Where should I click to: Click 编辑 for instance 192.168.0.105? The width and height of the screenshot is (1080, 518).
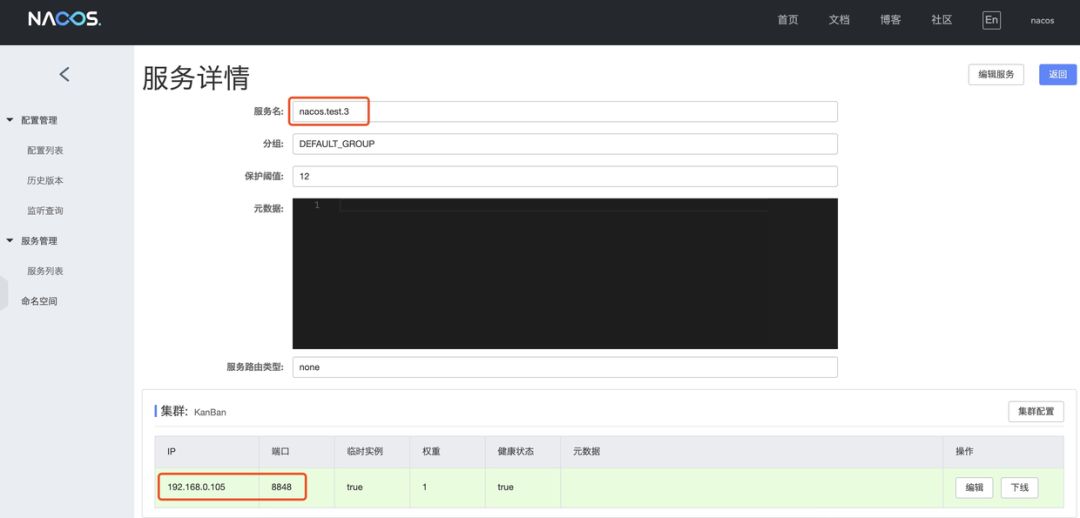(974, 487)
